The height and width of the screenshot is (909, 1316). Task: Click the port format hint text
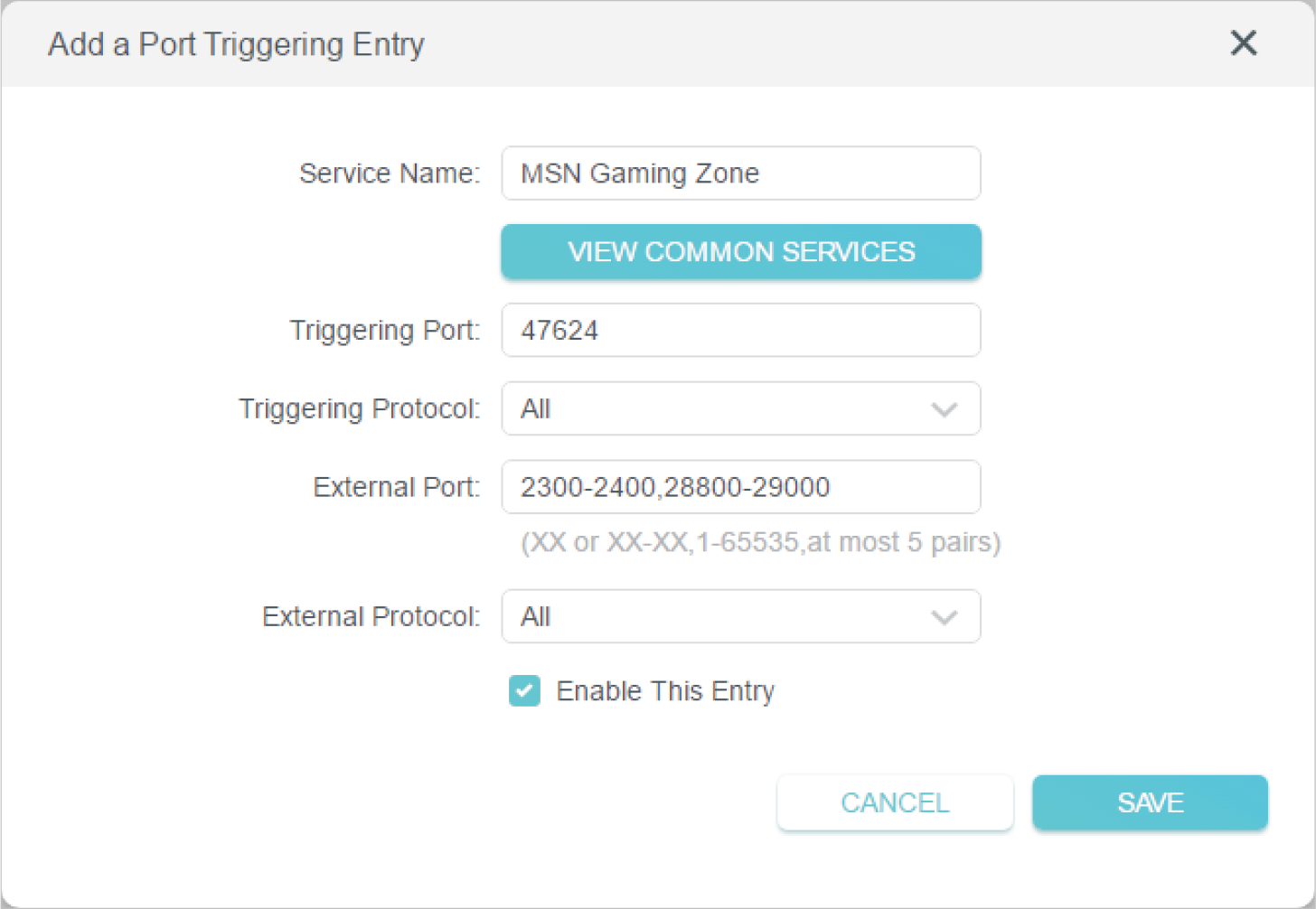(x=761, y=542)
